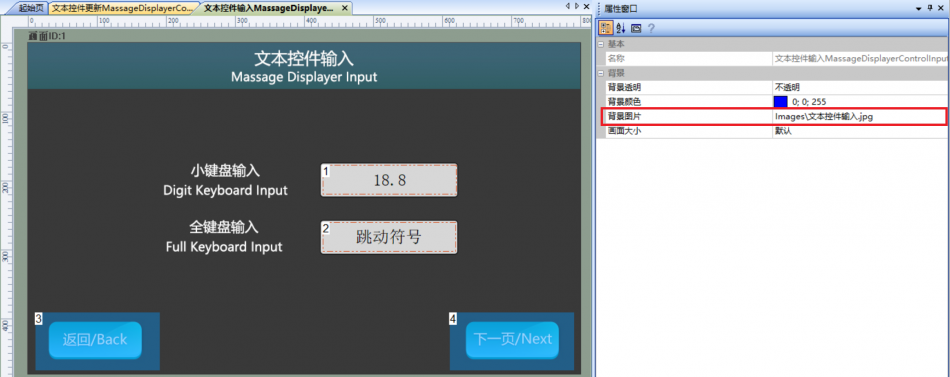Click the Massage Displayer Input subtitle

(x=304, y=78)
